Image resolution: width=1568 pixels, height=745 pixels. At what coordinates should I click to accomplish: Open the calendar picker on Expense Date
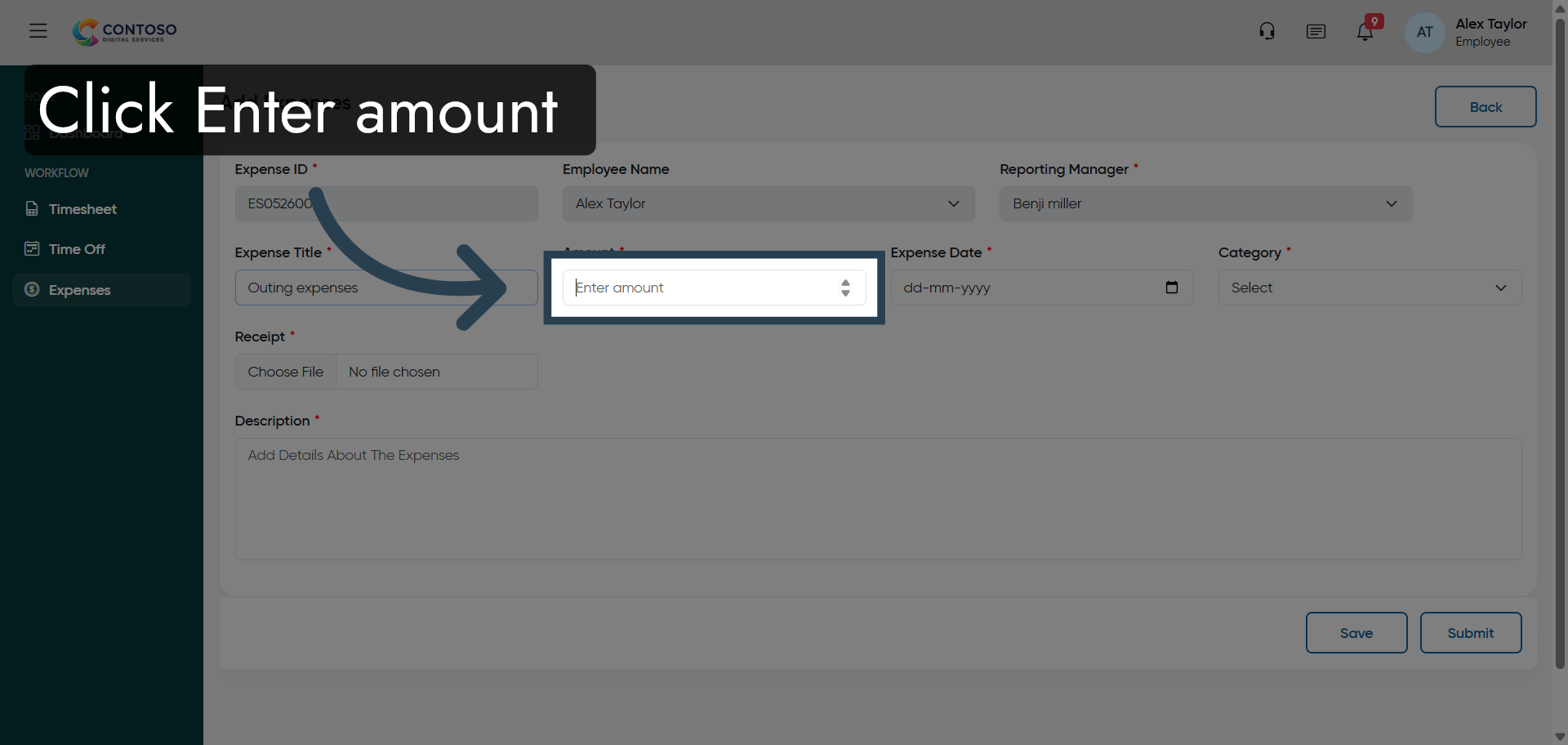tap(1172, 288)
